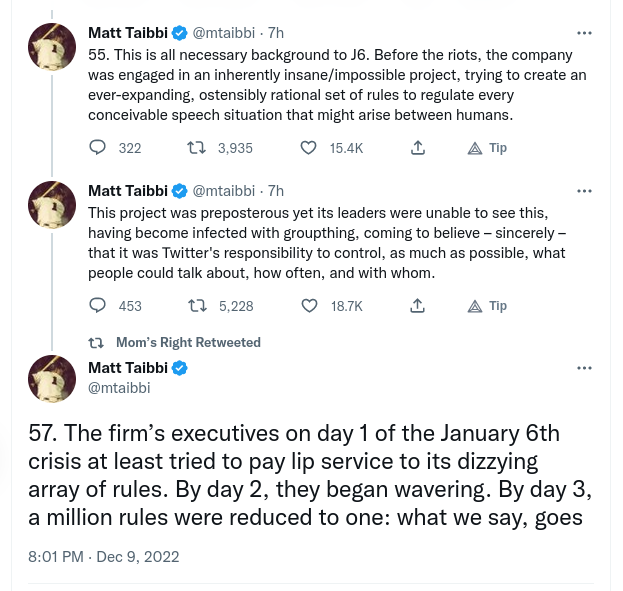The height and width of the screenshot is (591, 623).
Task: Retweet the tweet with 5,228 retweets
Action: pyautogui.click(x=198, y=306)
